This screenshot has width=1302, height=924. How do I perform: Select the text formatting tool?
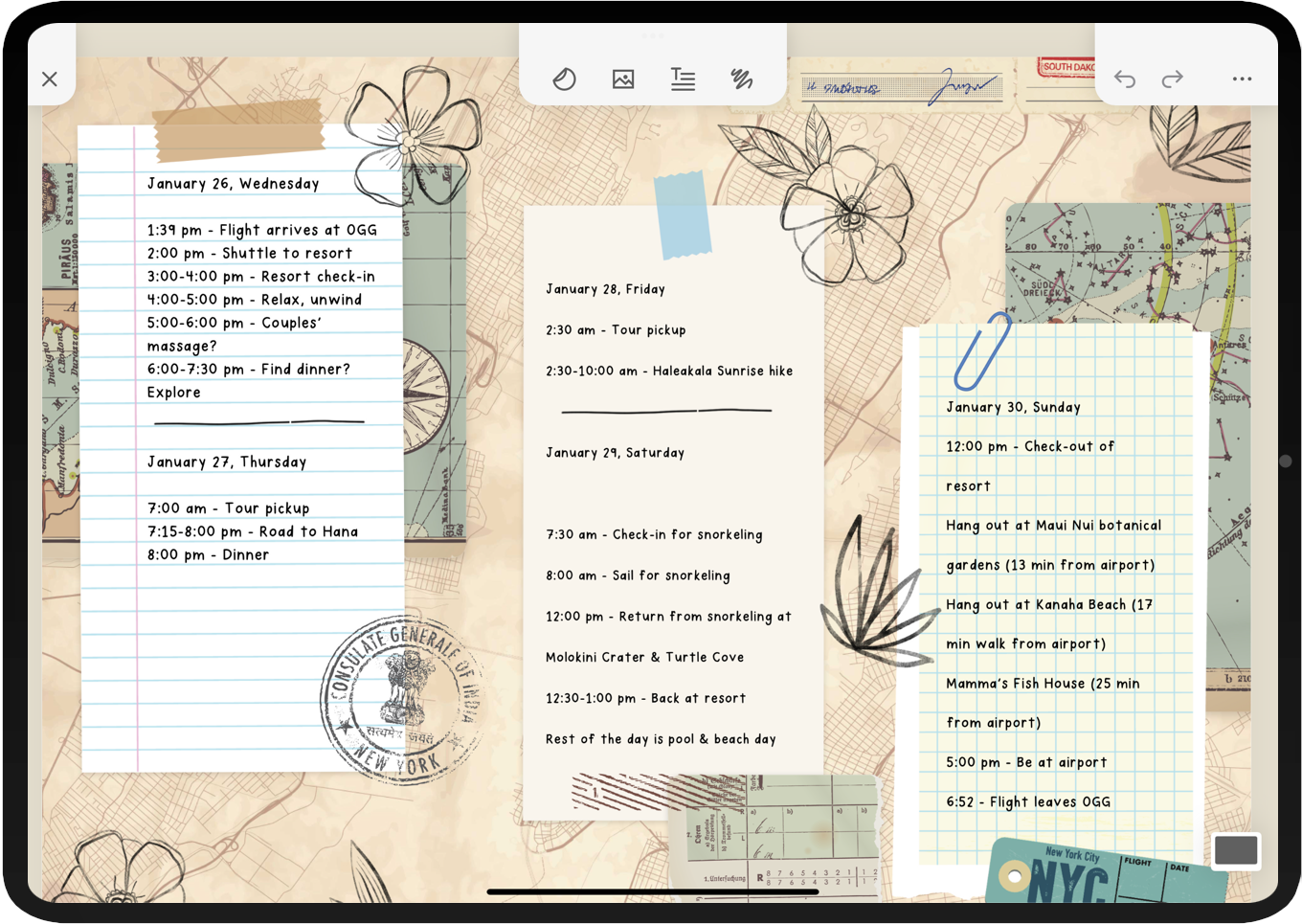click(x=683, y=79)
